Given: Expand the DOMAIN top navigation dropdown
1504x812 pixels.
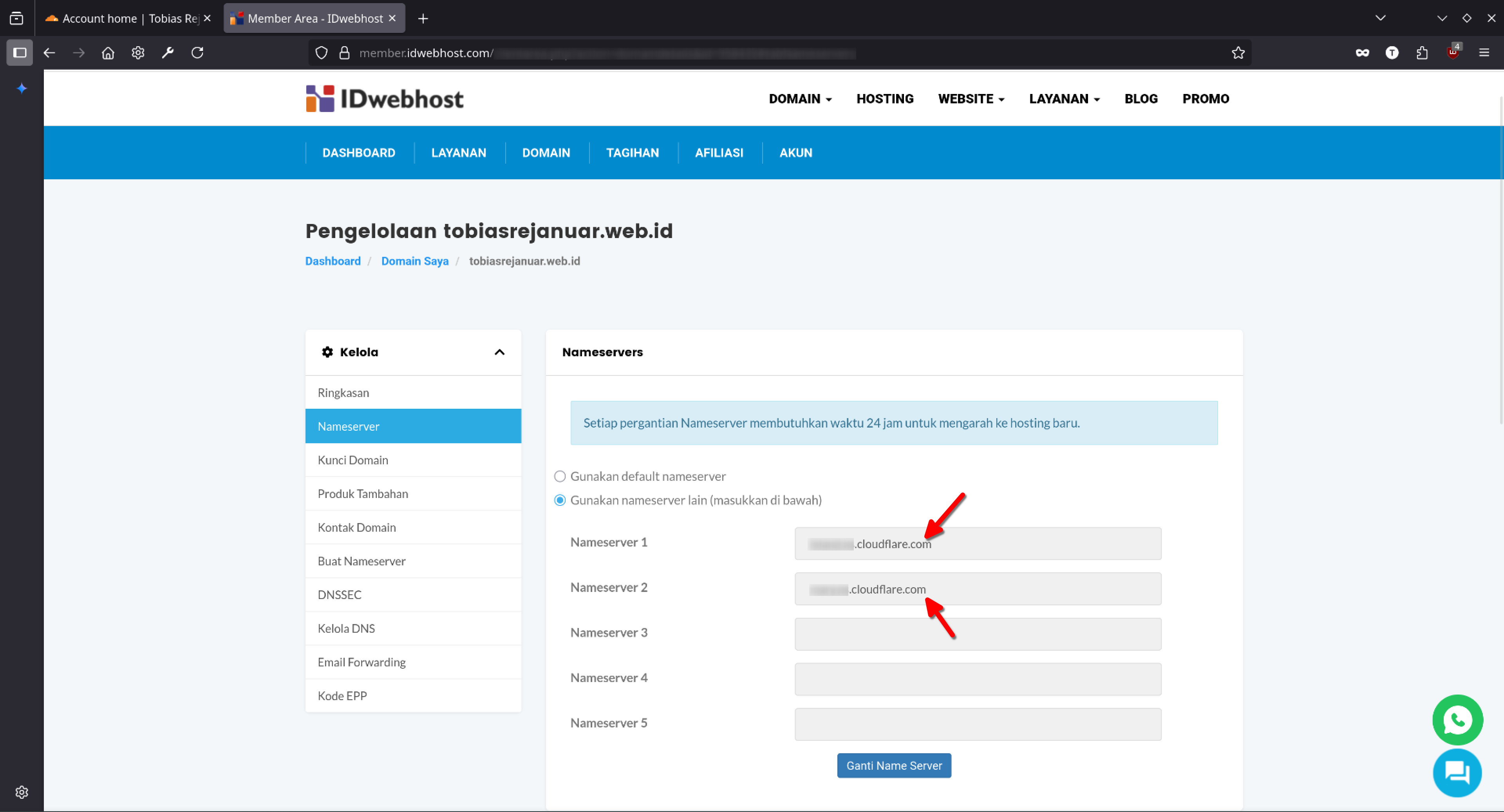Looking at the screenshot, I should pos(799,99).
